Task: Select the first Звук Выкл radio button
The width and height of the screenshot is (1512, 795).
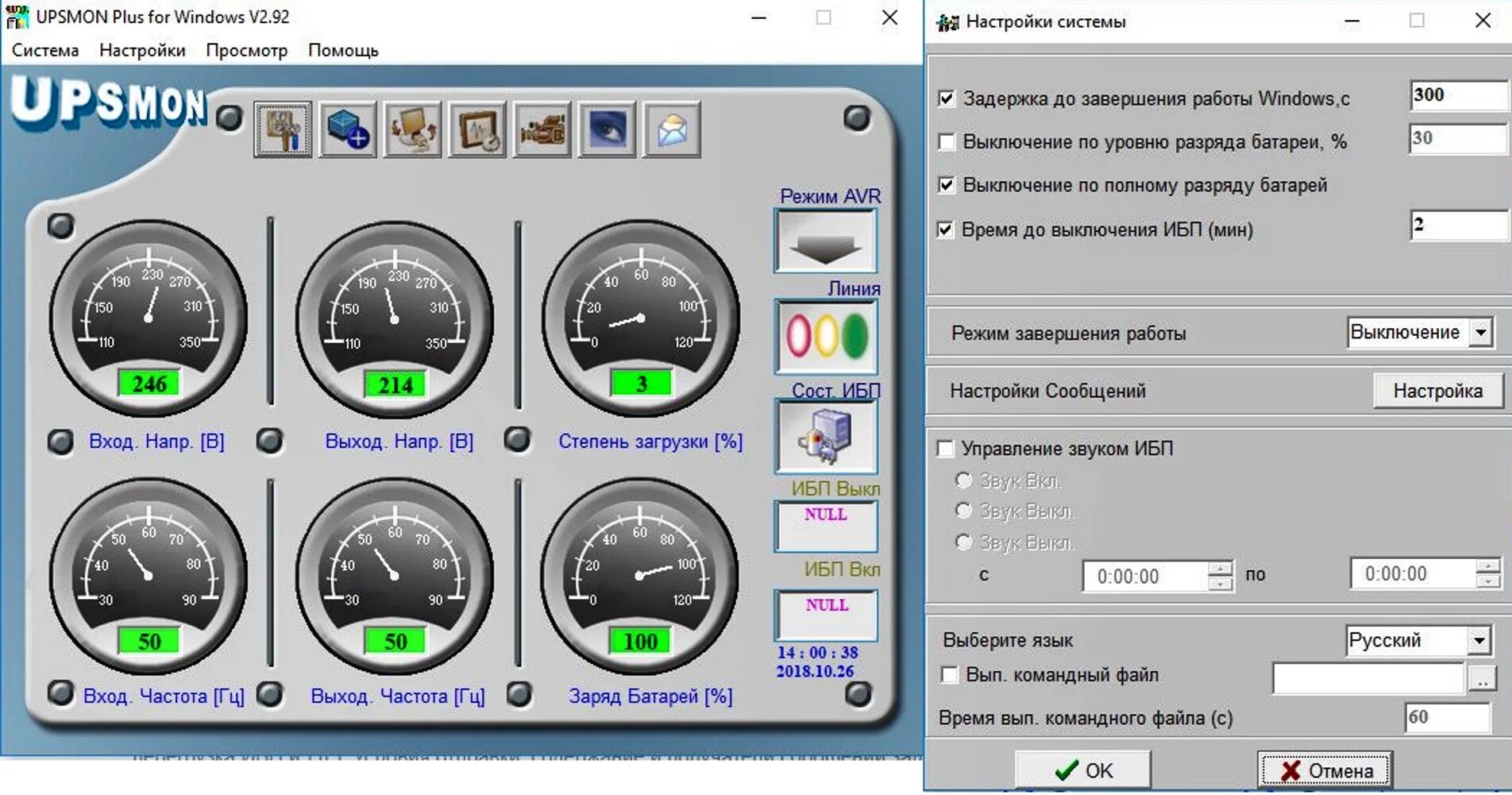Action: tap(963, 511)
